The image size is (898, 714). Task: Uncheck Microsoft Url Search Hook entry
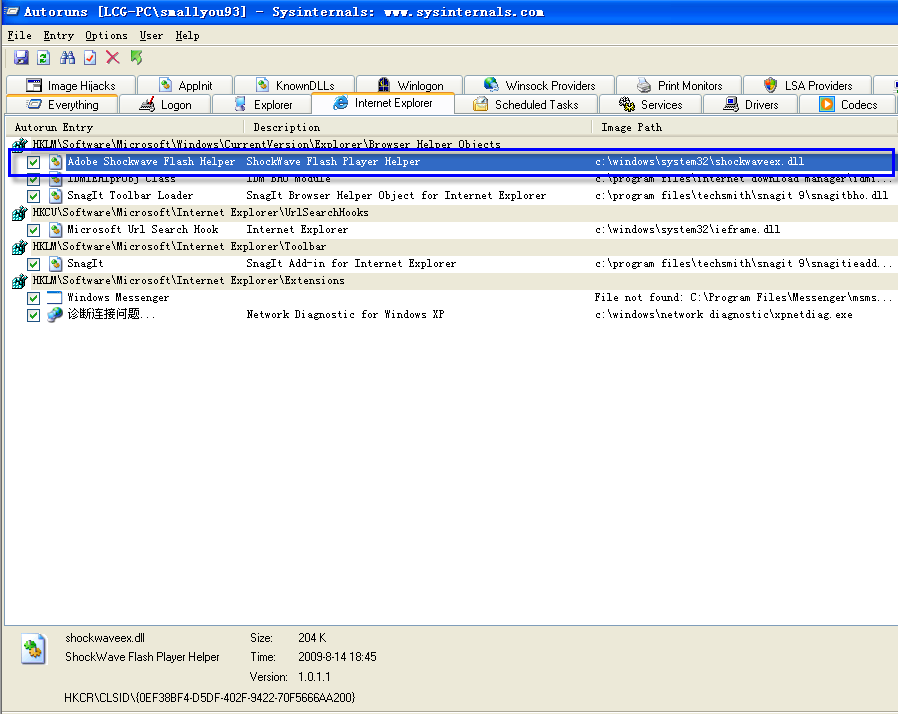pyautogui.click(x=33, y=230)
